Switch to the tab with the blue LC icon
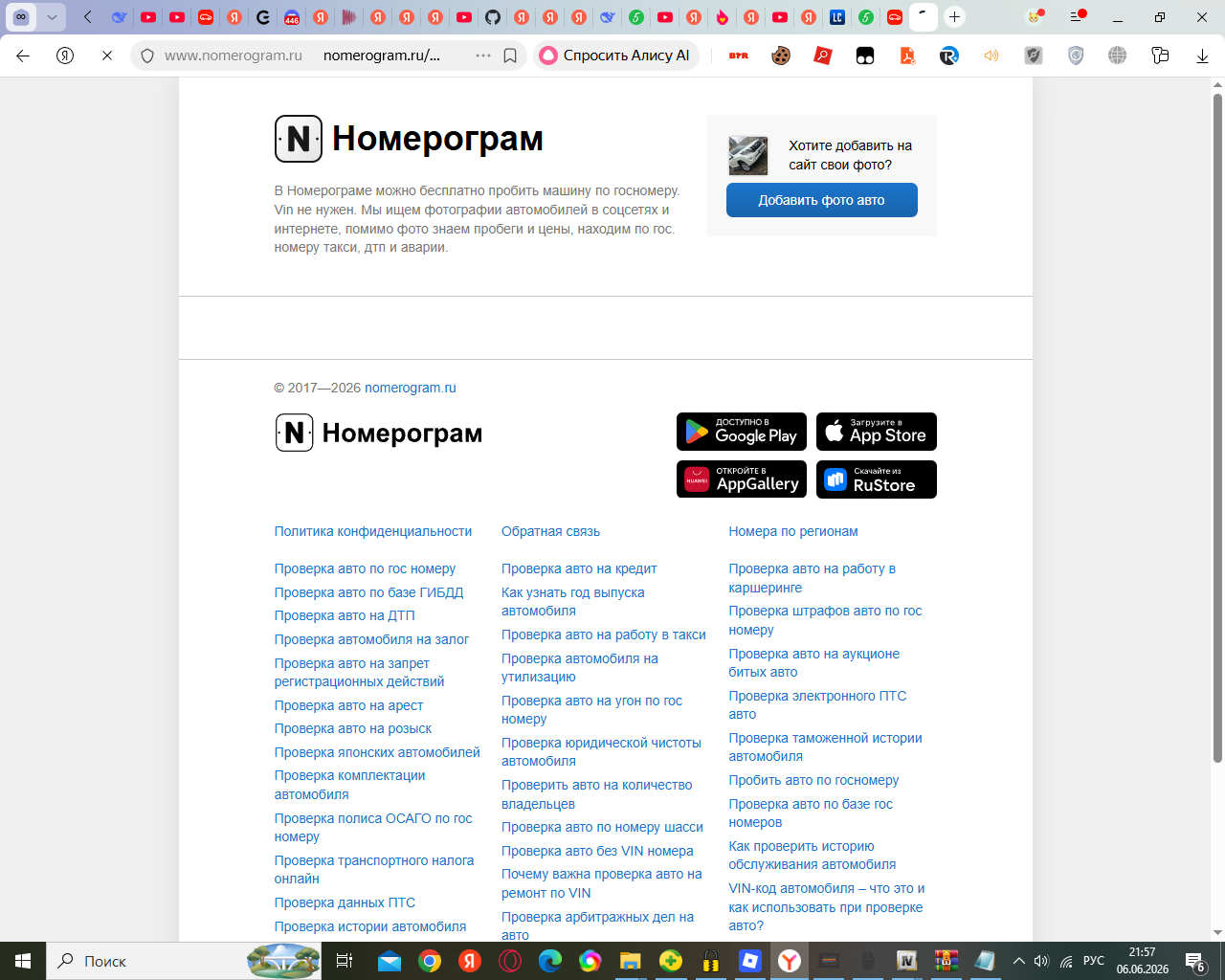The image size is (1225, 980). 837,17
